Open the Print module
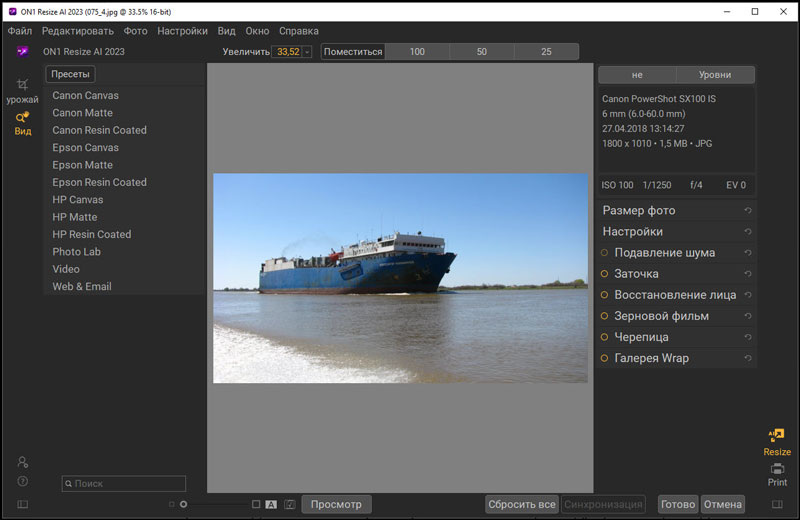 (777, 475)
